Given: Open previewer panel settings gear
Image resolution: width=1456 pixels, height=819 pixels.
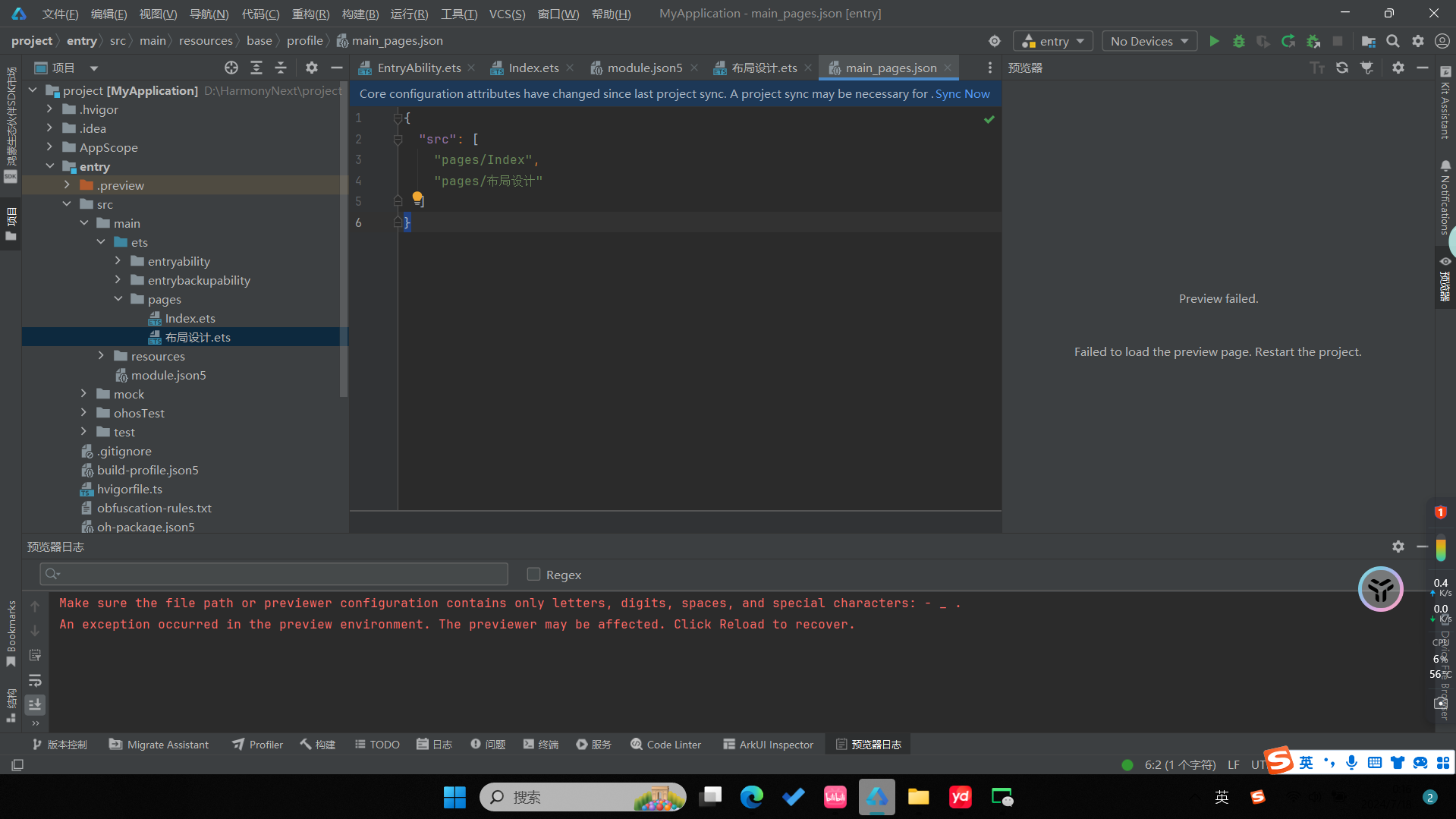Looking at the screenshot, I should click(1398, 68).
